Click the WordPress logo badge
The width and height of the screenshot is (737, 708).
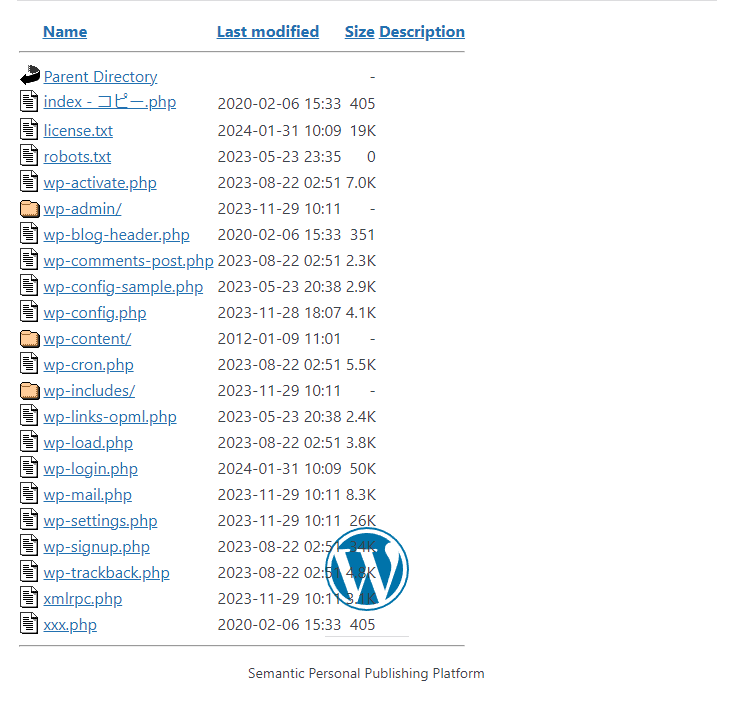(367, 569)
